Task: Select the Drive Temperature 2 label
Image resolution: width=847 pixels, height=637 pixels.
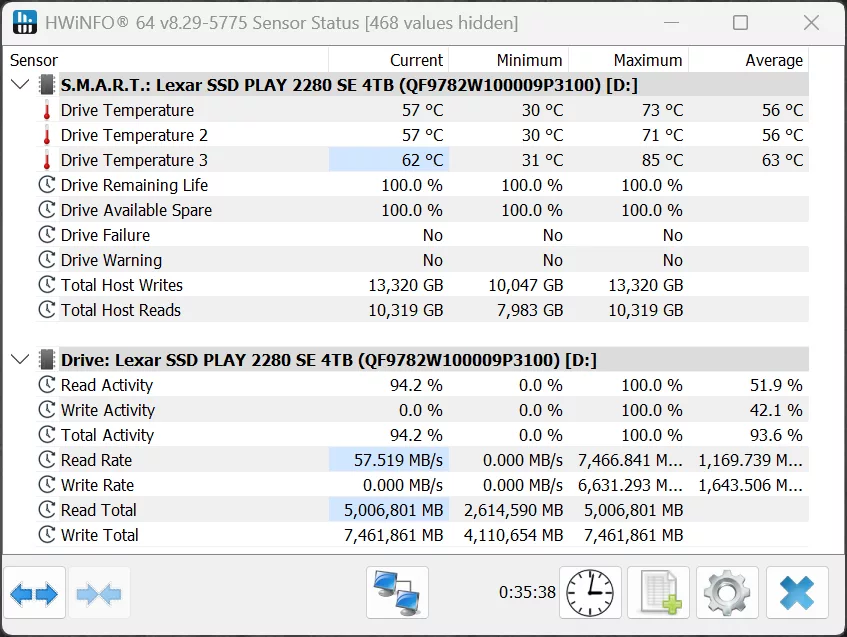Action: tap(134, 135)
